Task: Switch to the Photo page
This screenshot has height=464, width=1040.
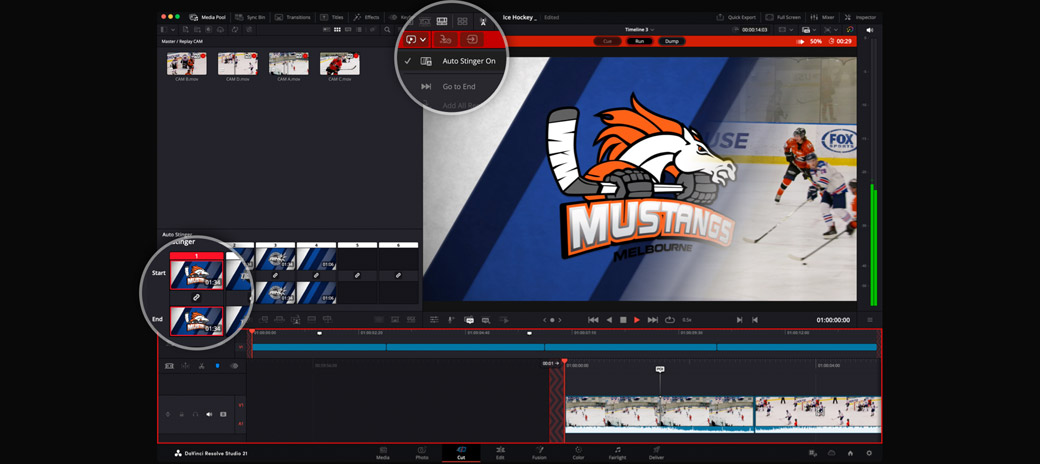Action: click(422, 453)
